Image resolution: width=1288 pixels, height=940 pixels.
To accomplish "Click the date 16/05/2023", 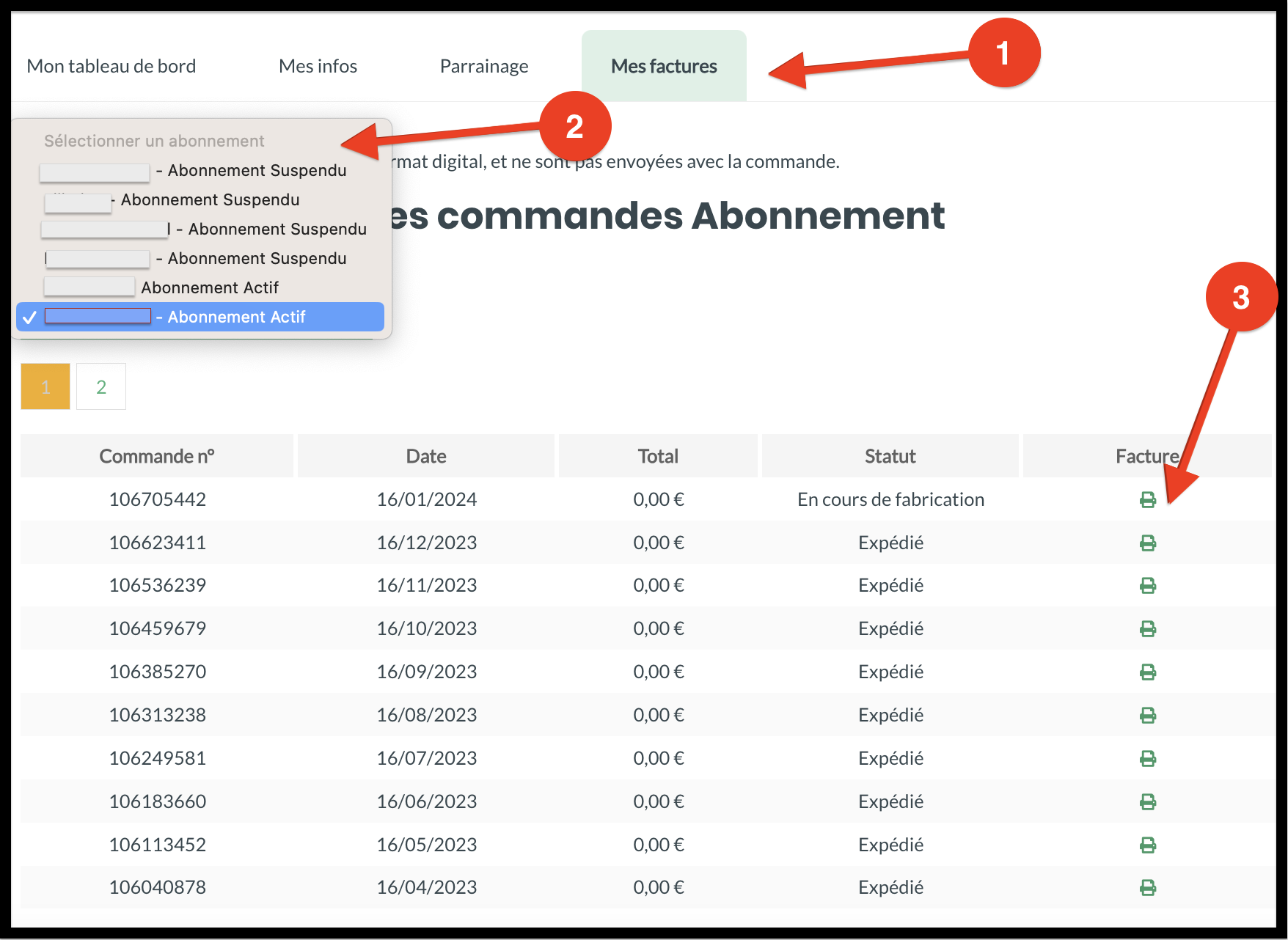I will coord(427,845).
